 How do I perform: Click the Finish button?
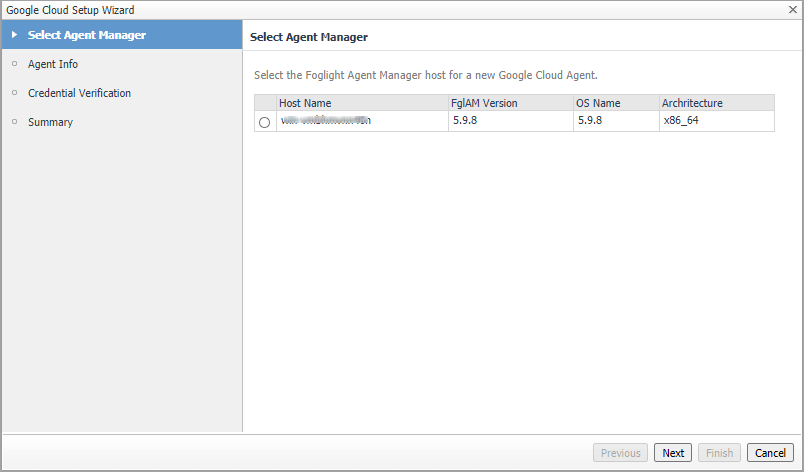719,453
